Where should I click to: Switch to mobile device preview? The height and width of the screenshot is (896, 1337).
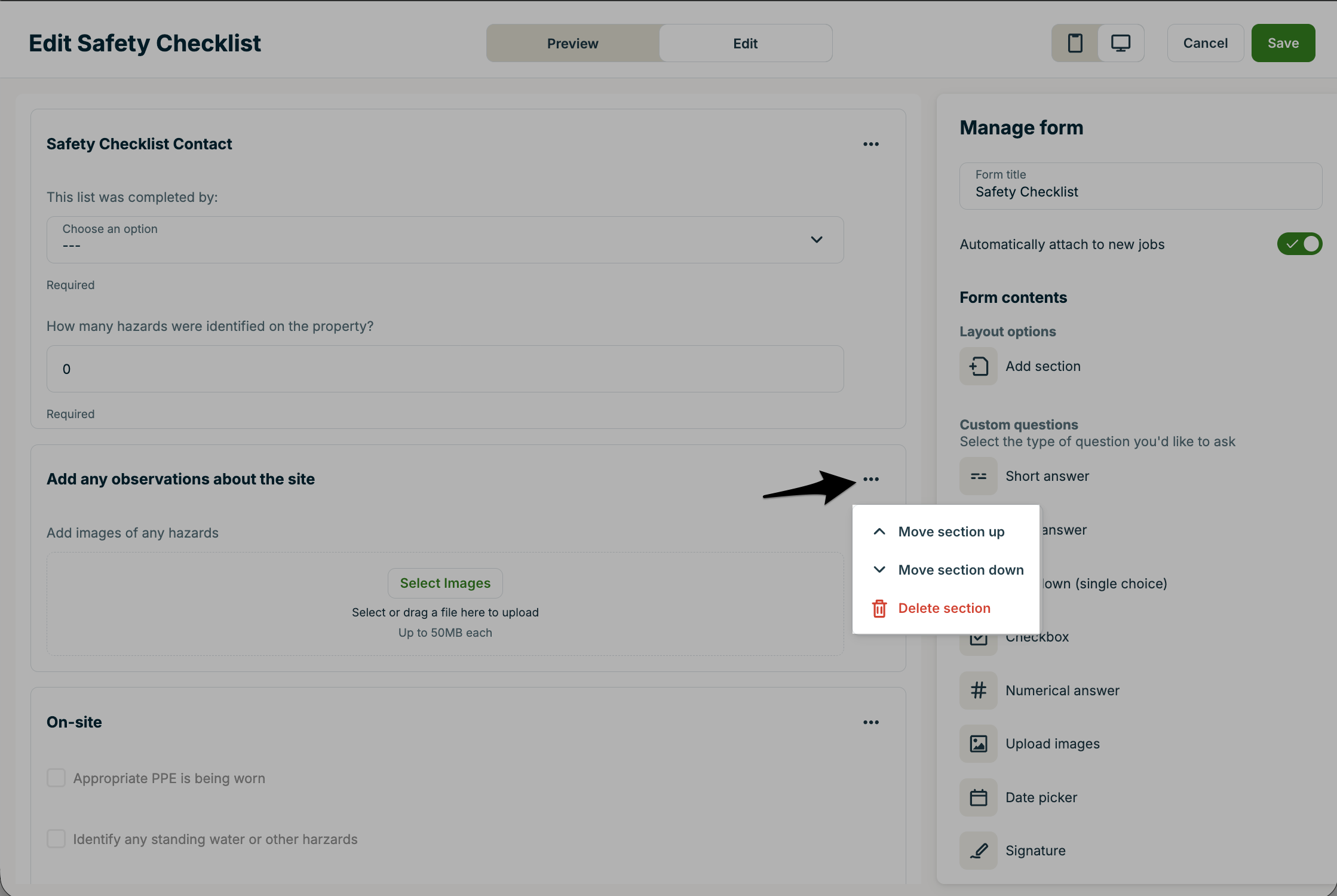(1075, 43)
